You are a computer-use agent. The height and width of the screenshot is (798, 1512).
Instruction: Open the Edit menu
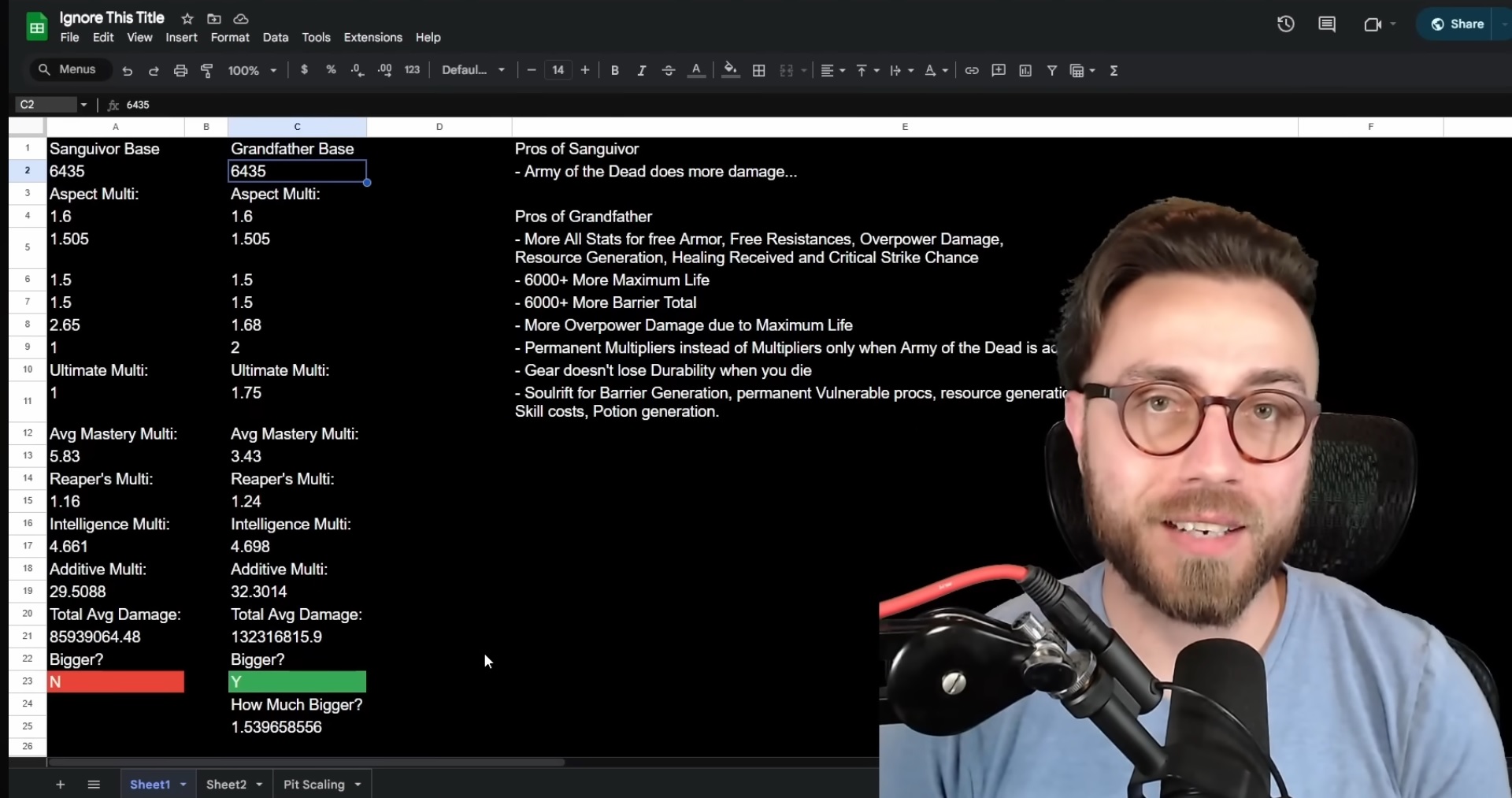point(103,37)
